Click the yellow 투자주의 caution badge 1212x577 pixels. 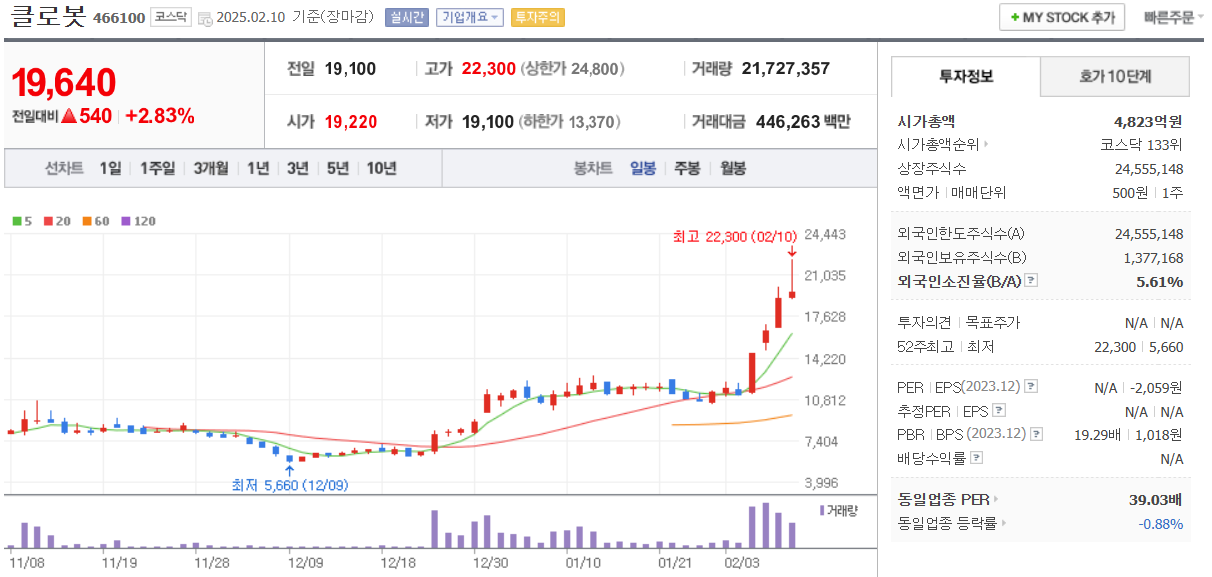pos(537,16)
